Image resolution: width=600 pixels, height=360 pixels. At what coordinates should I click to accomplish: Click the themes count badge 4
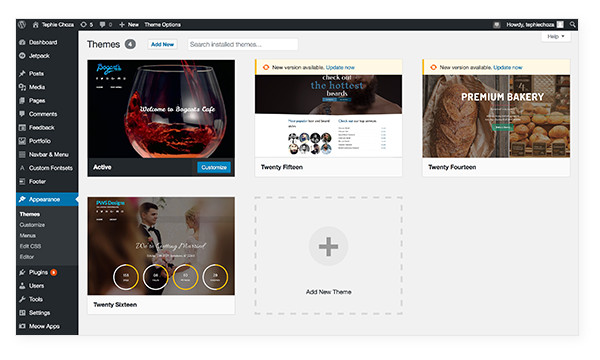click(x=130, y=44)
